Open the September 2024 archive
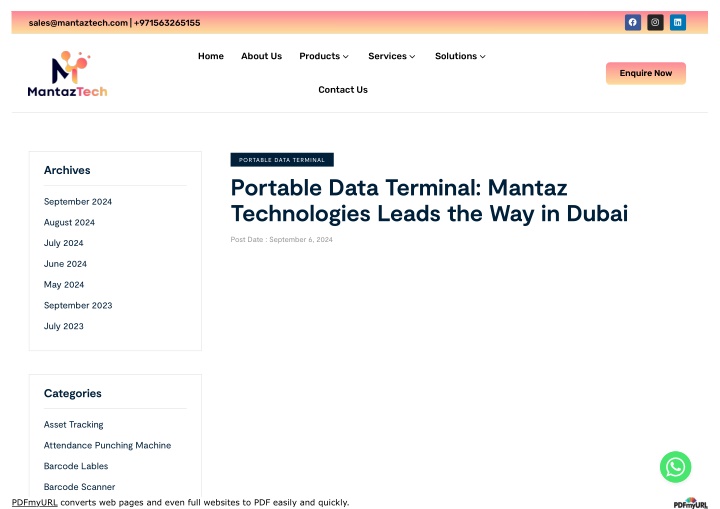 tap(78, 201)
